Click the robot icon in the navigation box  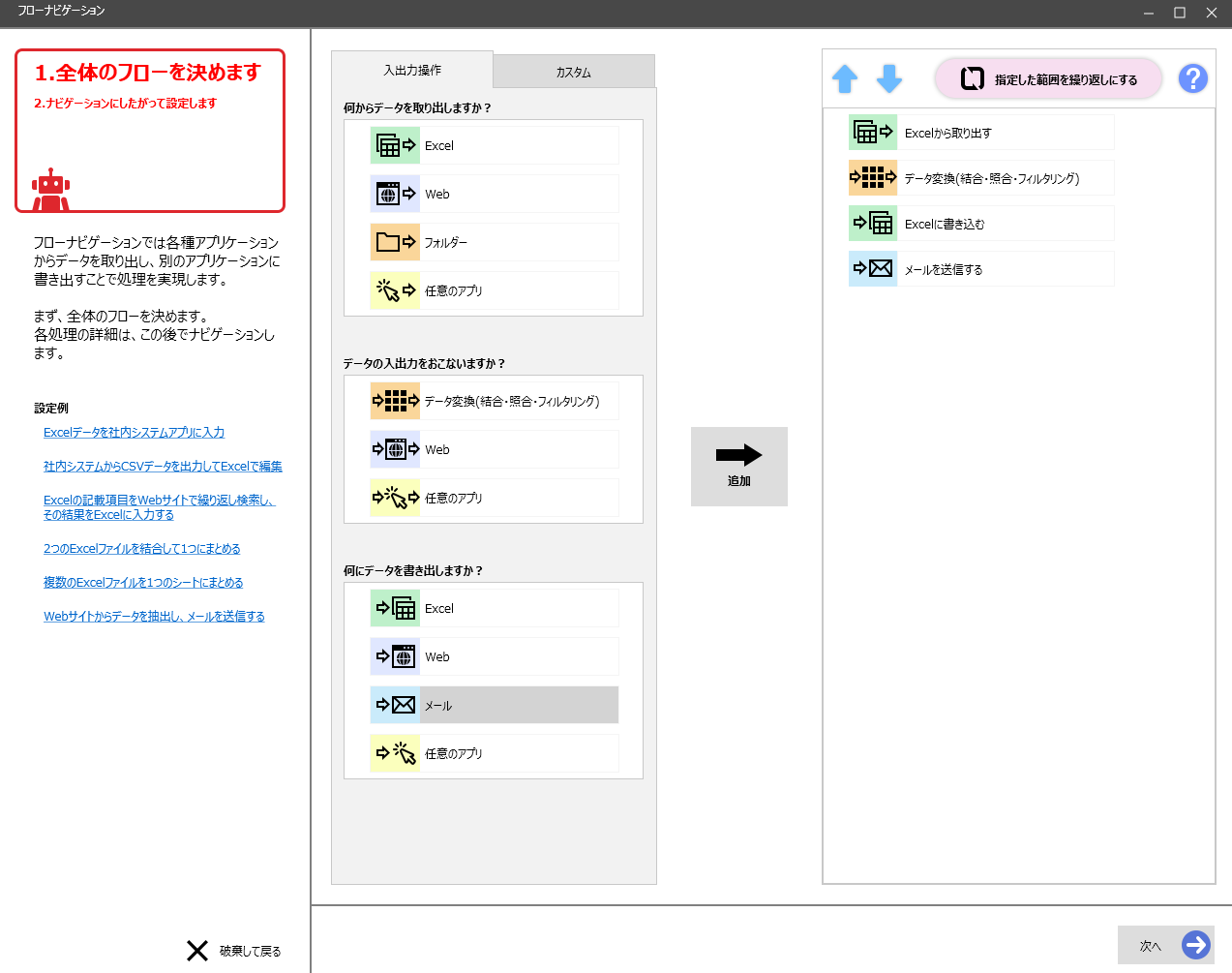click(x=50, y=190)
